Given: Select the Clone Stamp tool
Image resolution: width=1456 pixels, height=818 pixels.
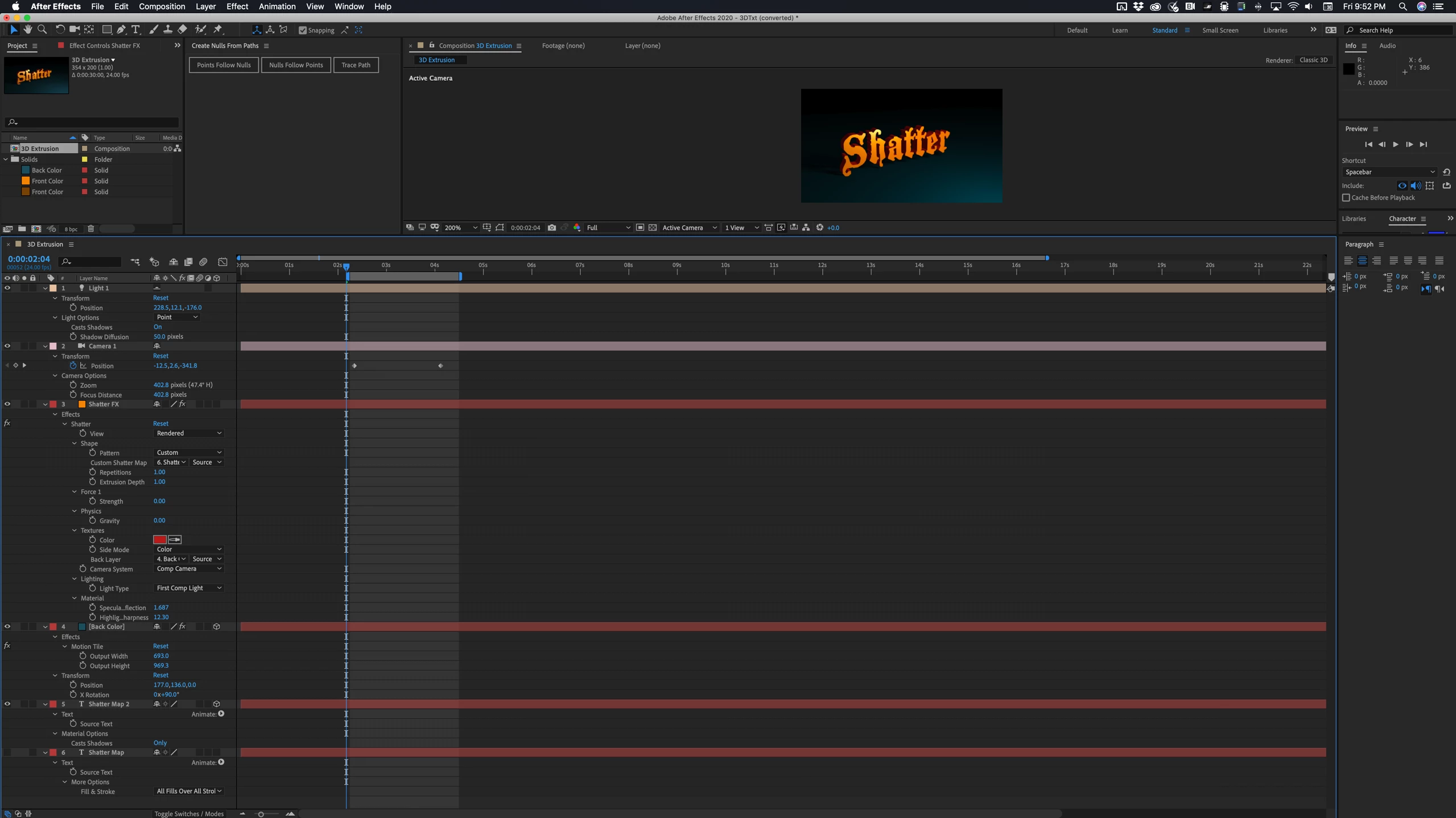Looking at the screenshot, I should click(168, 30).
